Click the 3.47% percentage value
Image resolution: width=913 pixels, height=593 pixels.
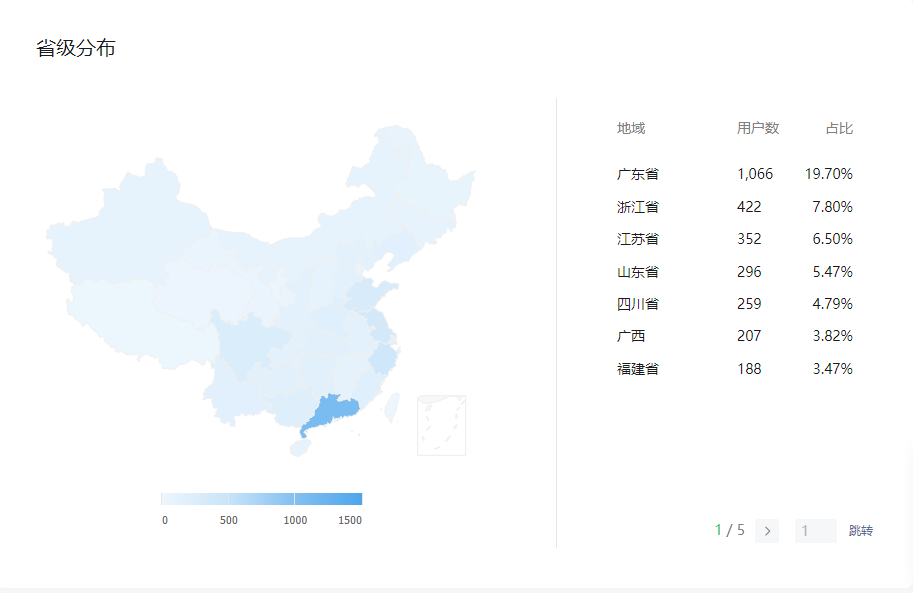pyautogui.click(x=833, y=369)
